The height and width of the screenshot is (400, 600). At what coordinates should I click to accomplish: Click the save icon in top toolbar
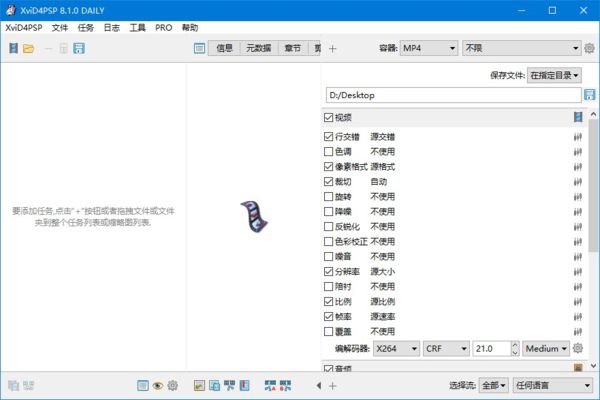[79, 48]
